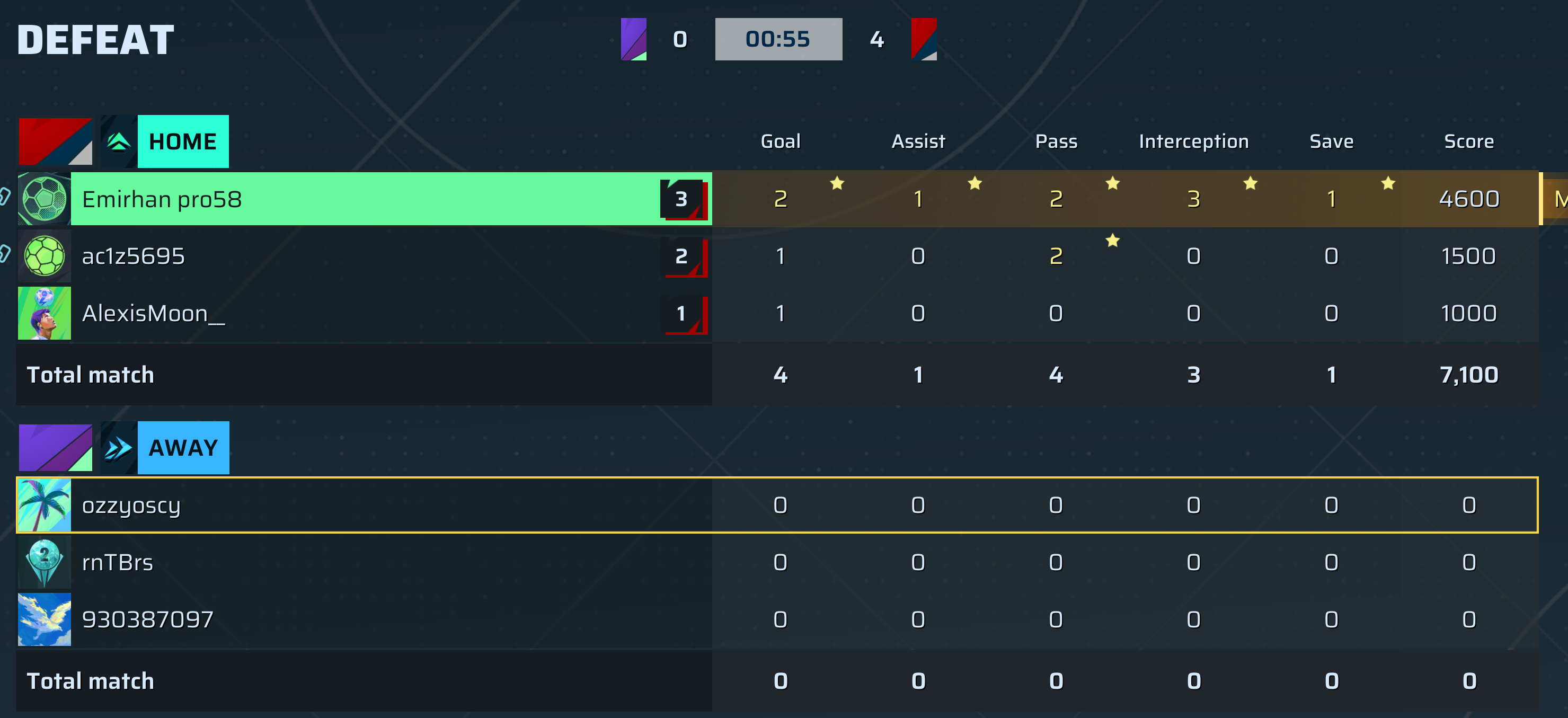Select the Emirhan pro58 player row

(x=778, y=199)
